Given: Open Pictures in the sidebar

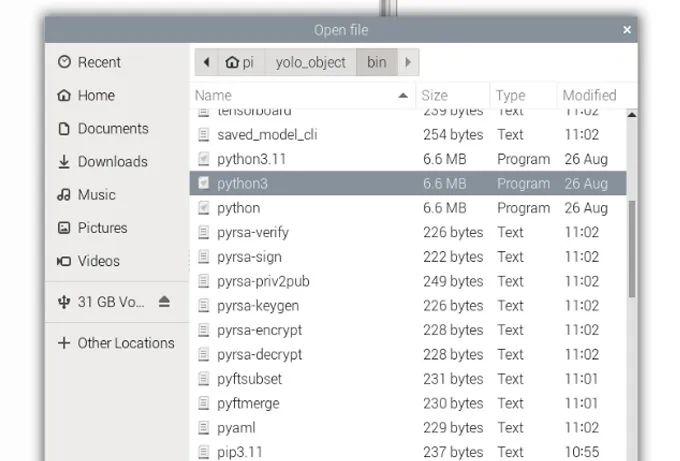Looking at the screenshot, I should click(116, 228).
